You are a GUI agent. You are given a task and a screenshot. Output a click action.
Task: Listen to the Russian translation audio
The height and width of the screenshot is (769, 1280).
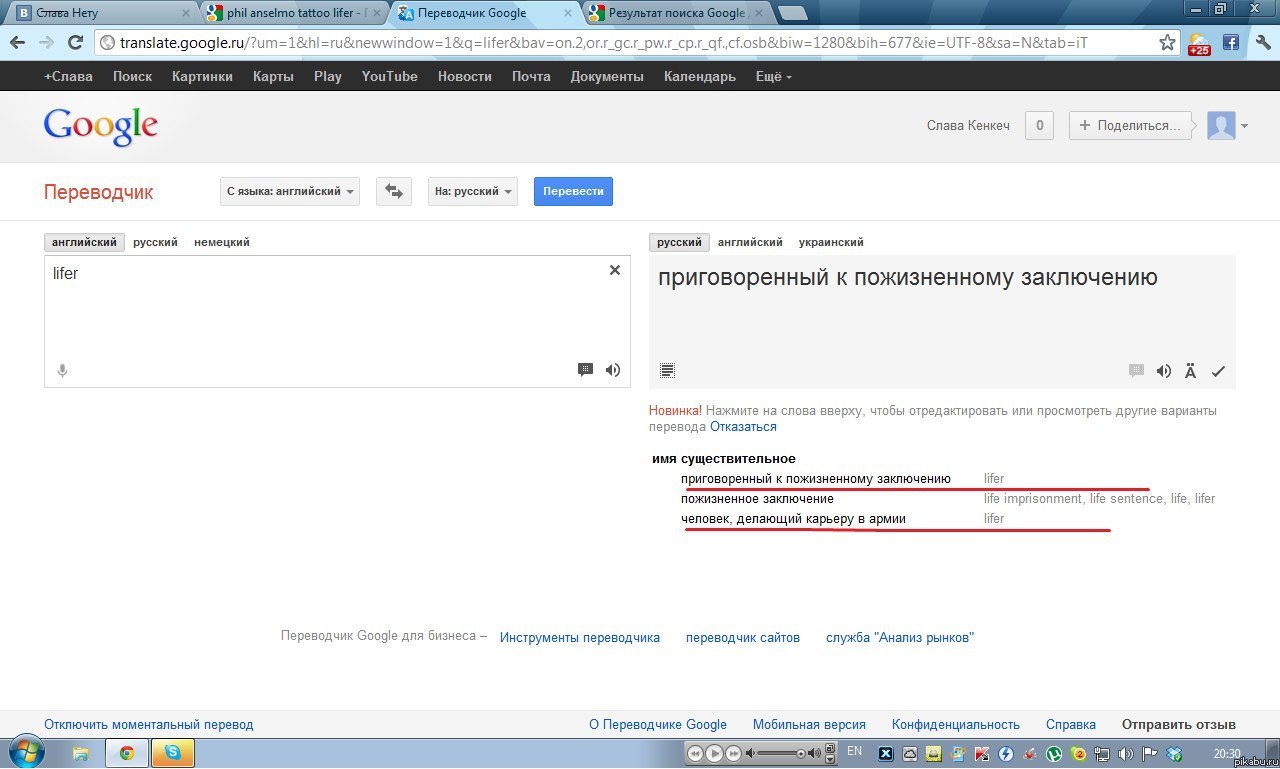(x=1164, y=371)
